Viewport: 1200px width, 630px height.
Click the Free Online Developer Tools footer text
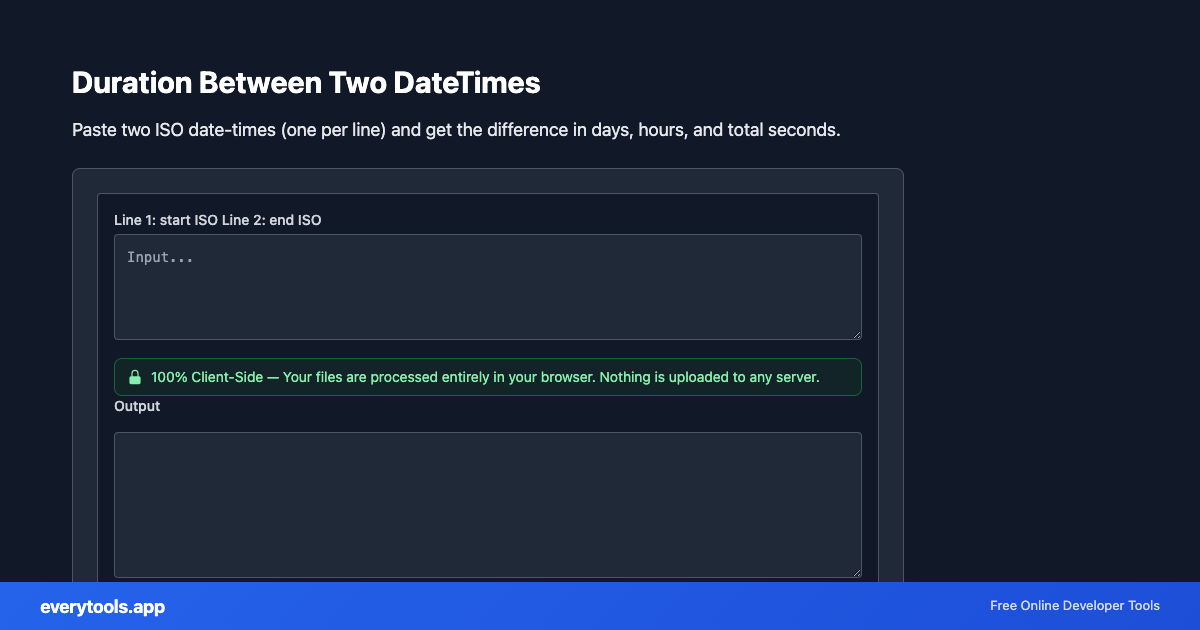click(1075, 606)
